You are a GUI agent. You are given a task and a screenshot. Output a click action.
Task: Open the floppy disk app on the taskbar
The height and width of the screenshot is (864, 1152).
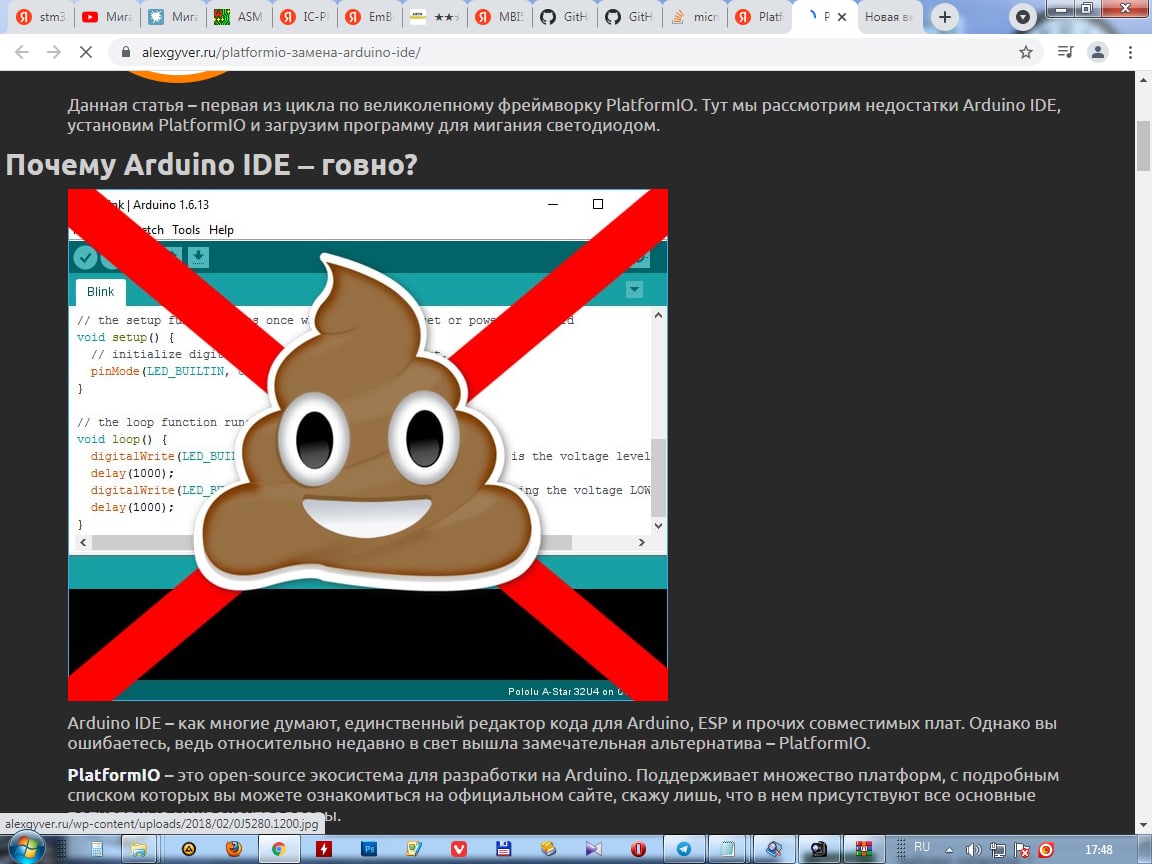[503, 849]
